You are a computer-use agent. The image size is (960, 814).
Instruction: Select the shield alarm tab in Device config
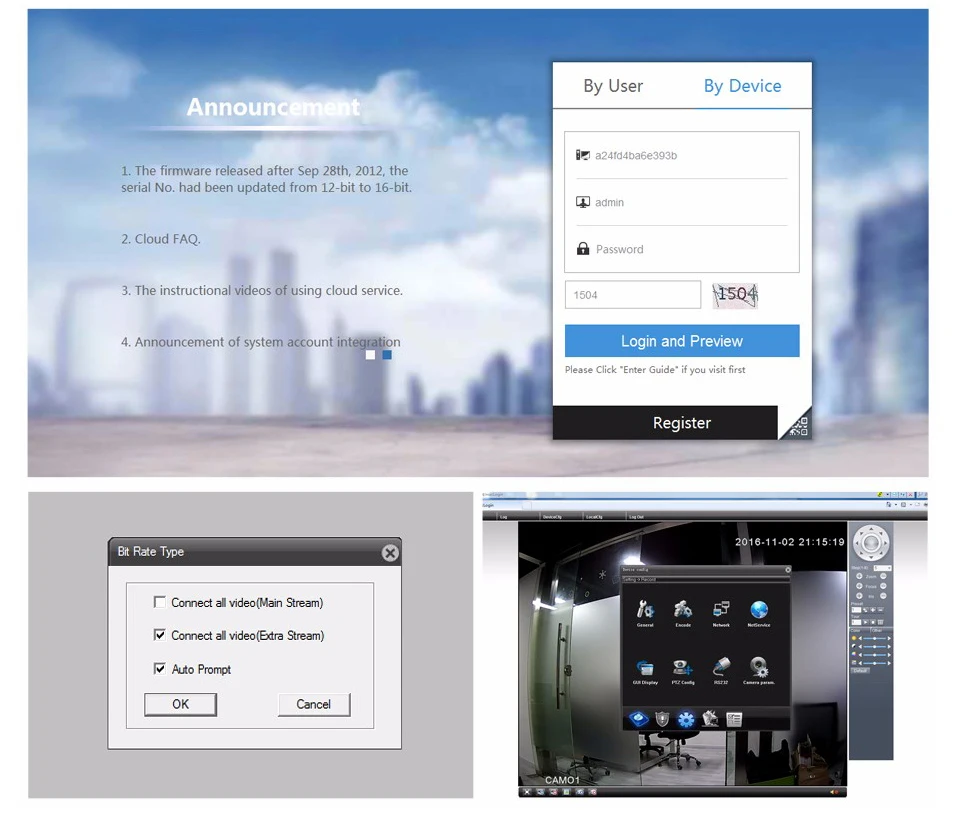662,719
